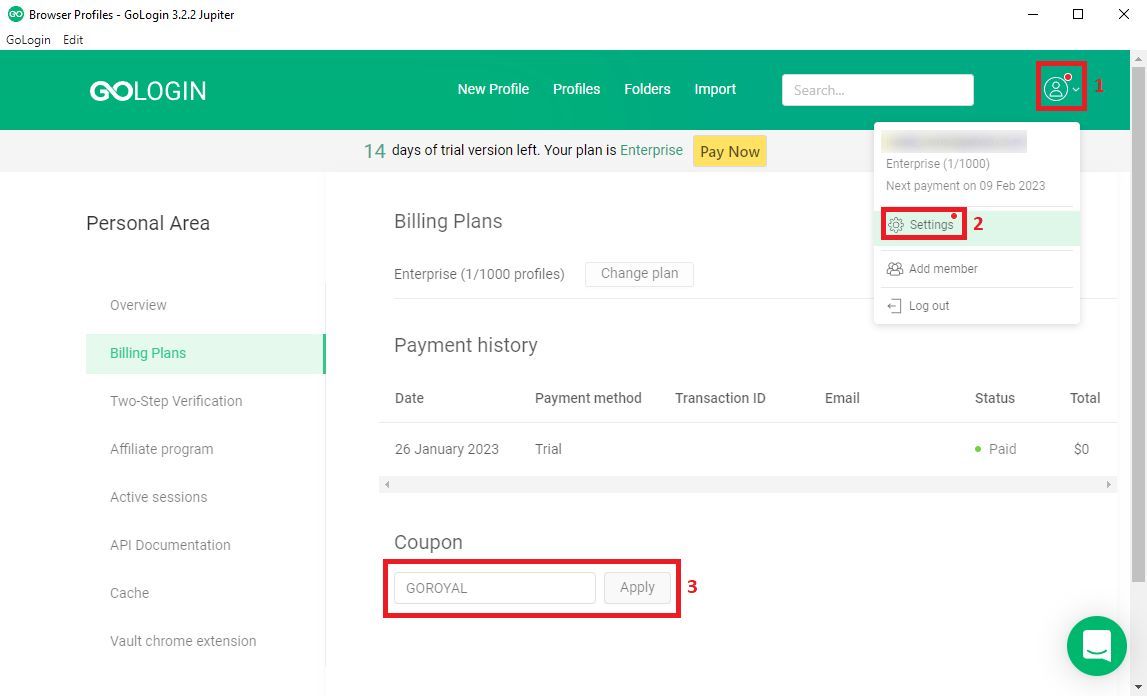Click the Date column header
1147x696 pixels.
tap(409, 398)
